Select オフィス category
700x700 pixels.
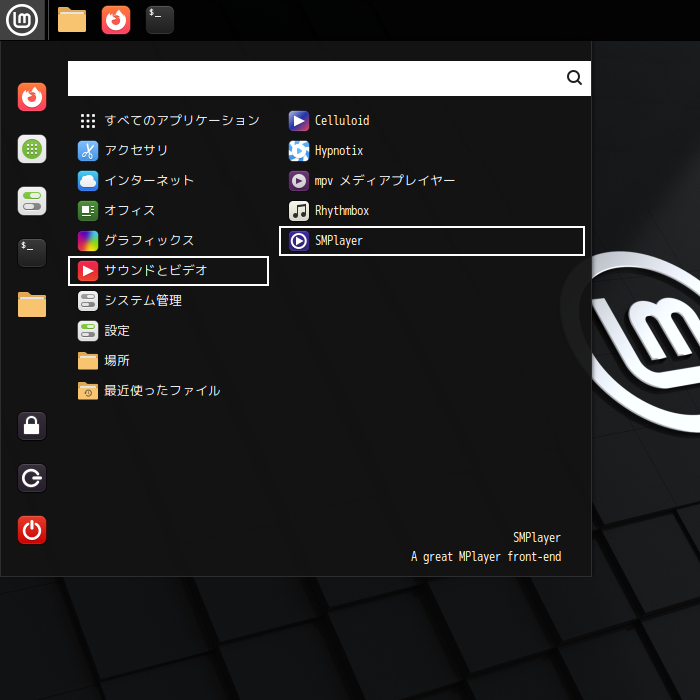coord(169,210)
